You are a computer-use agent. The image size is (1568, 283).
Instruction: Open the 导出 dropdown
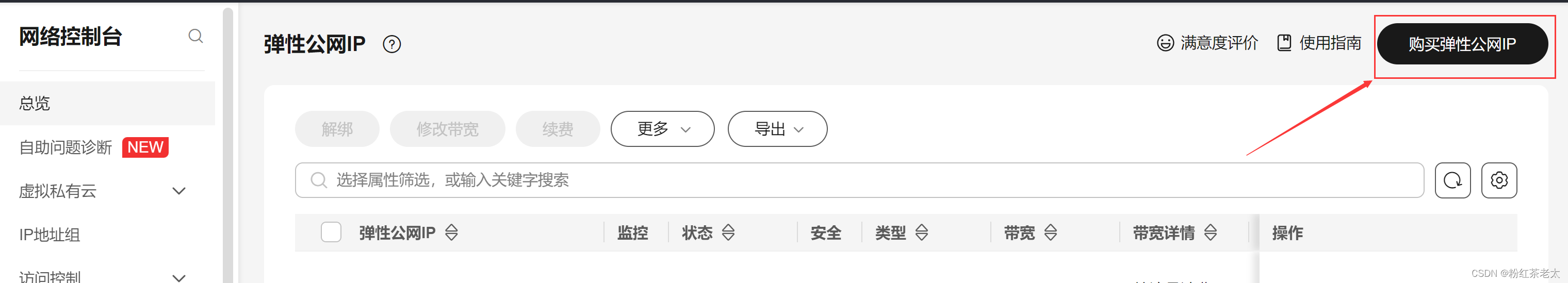pos(777,129)
